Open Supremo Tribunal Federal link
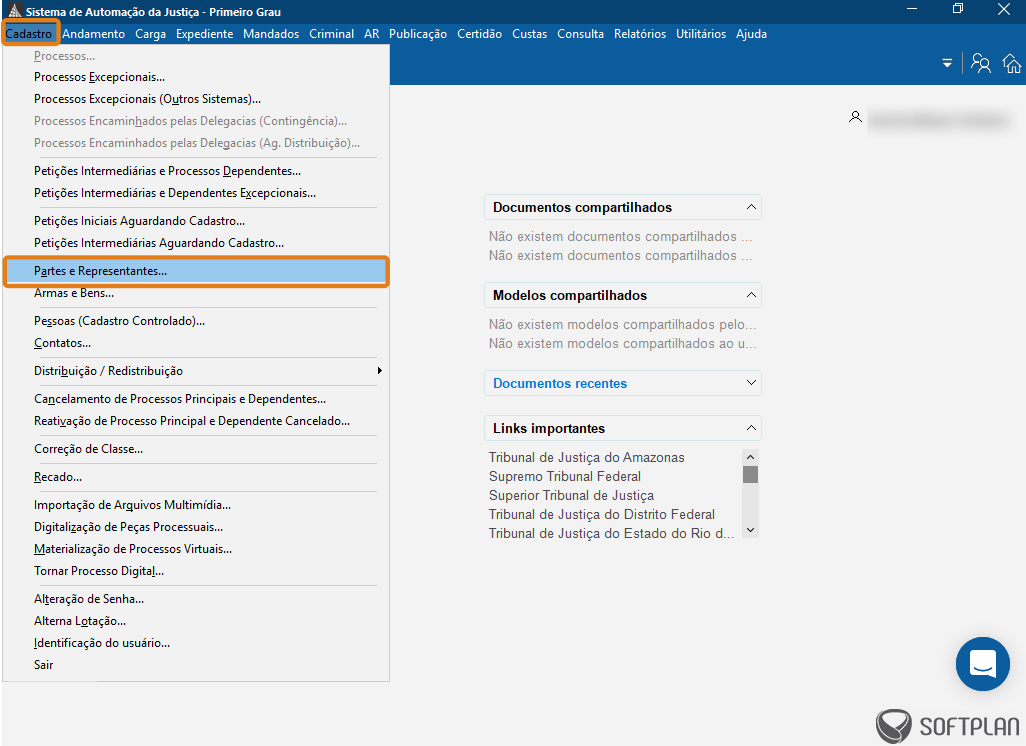This screenshot has height=746, width=1026. (x=564, y=476)
